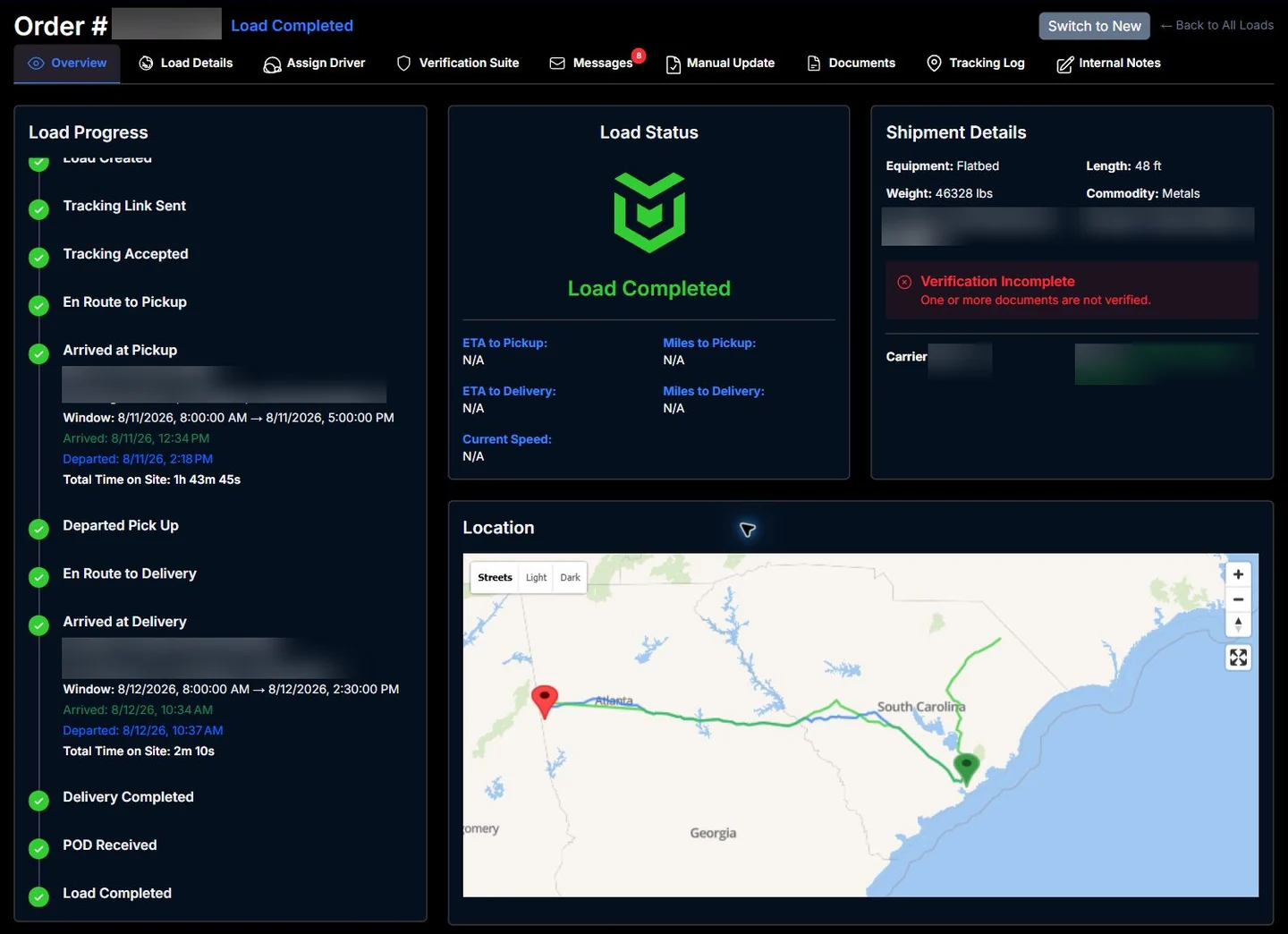This screenshot has height=934, width=1288.
Task: Click the Departed Pick Up checkmark
Action: (x=38, y=529)
